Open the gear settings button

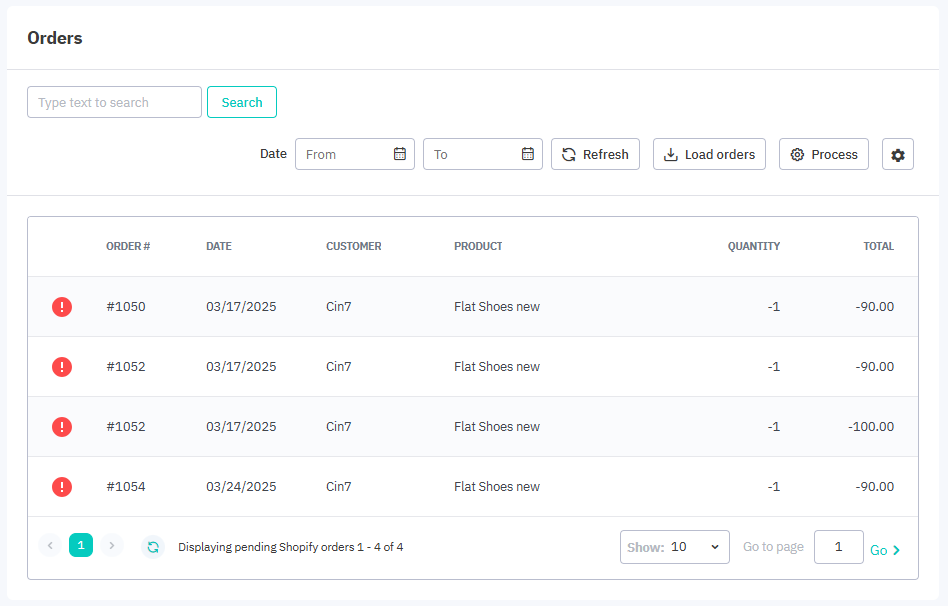pyautogui.click(x=897, y=155)
